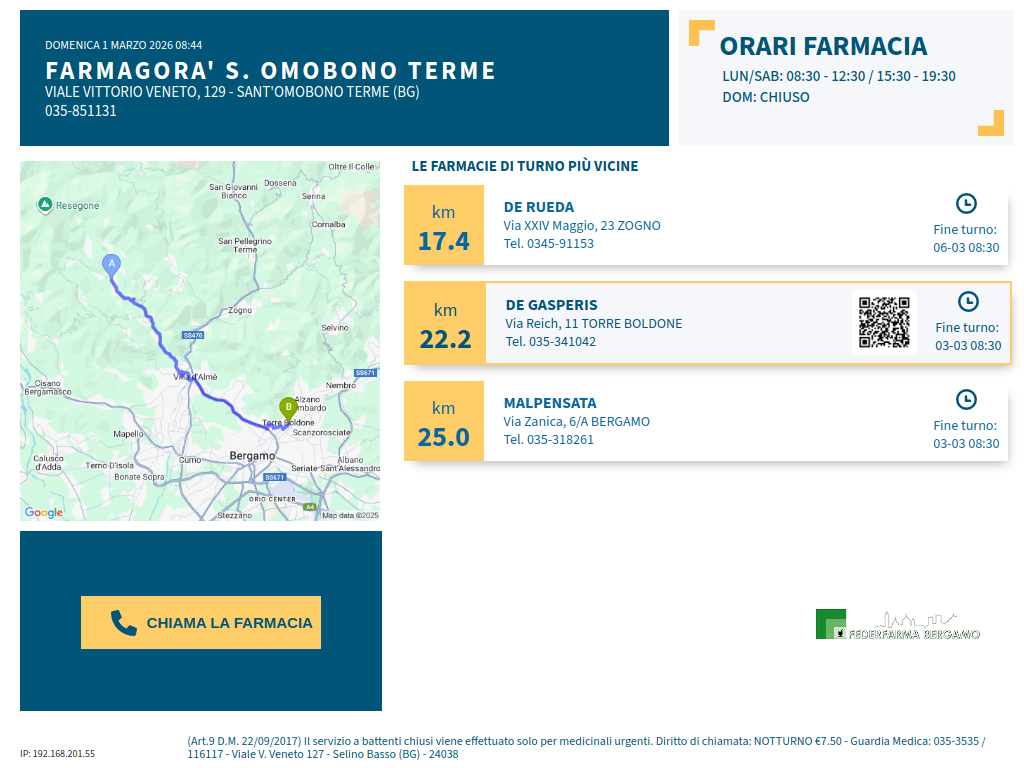Select the De Gasperis pharmacy entry
Viewport: 1024px width, 768px height.
pyautogui.click(x=551, y=305)
